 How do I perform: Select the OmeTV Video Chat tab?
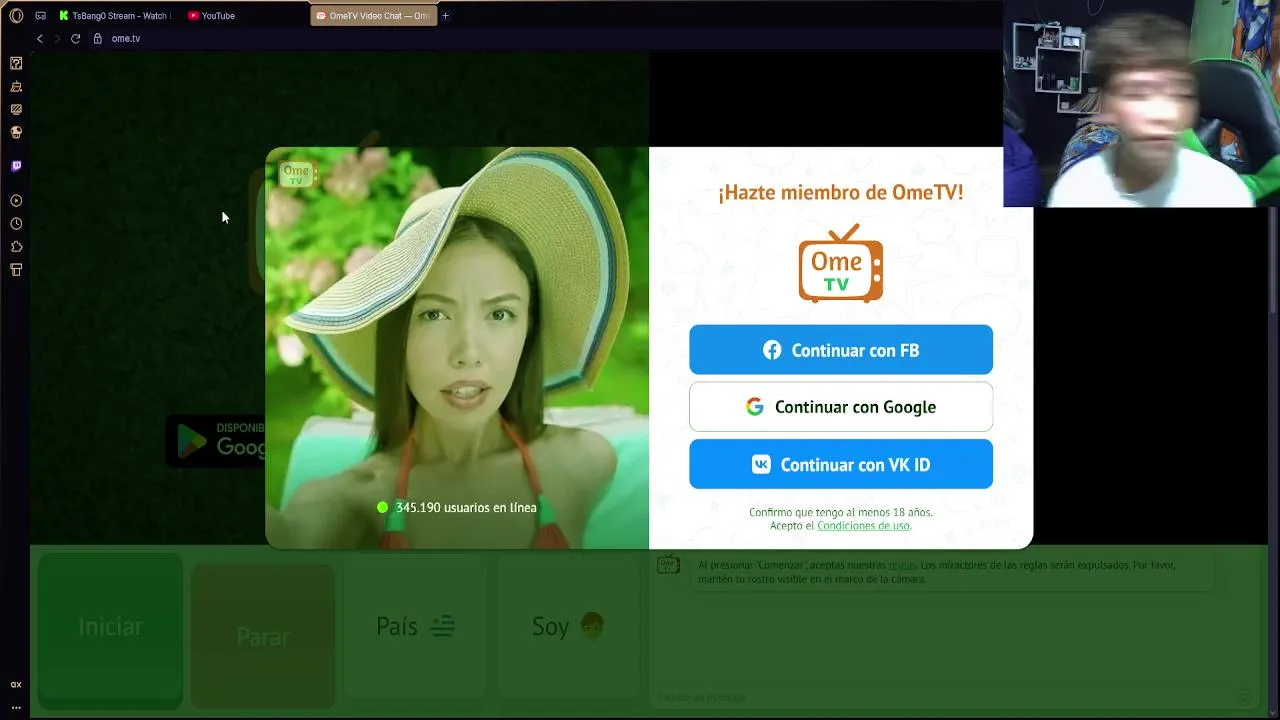(373, 16)
